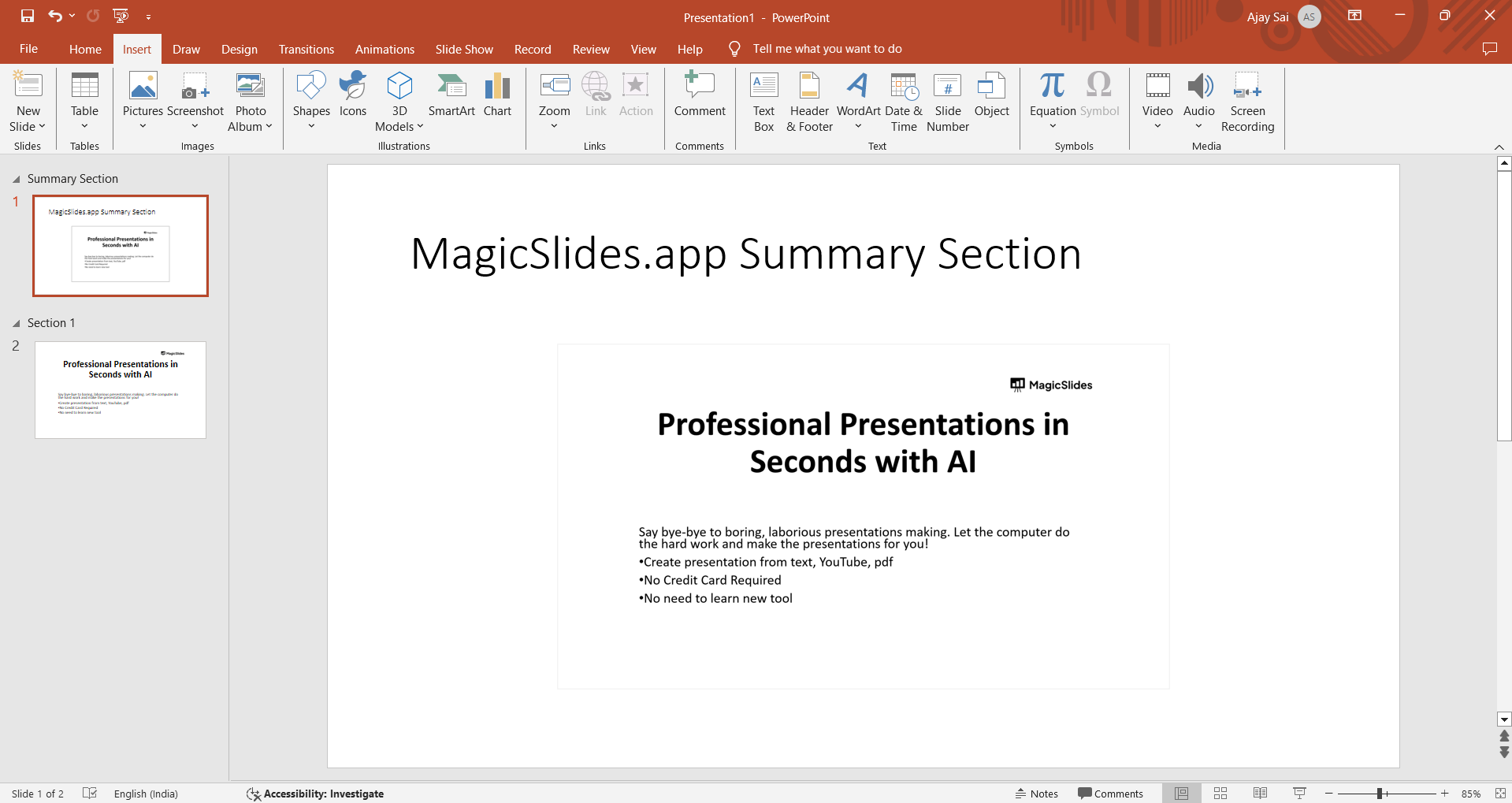Collapse Section 1 in slide panel
Screen dimensions: 1512x803
16,324
